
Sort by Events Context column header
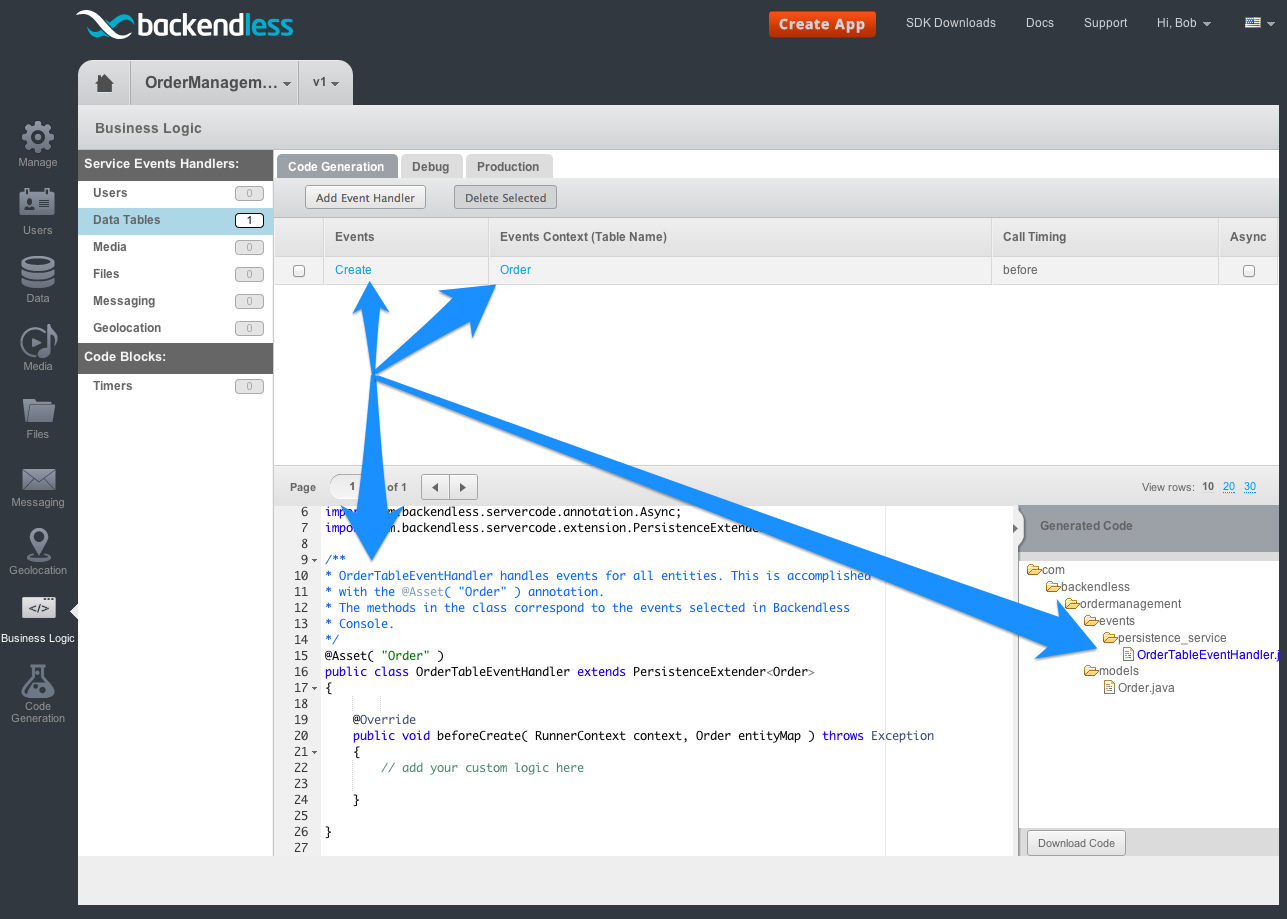coord(740,237)
